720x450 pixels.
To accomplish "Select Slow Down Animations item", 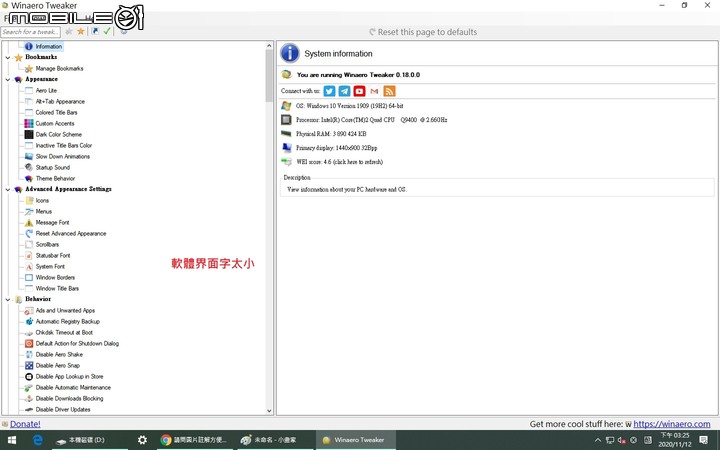I will pyautogui.click(x=63, y=157).
